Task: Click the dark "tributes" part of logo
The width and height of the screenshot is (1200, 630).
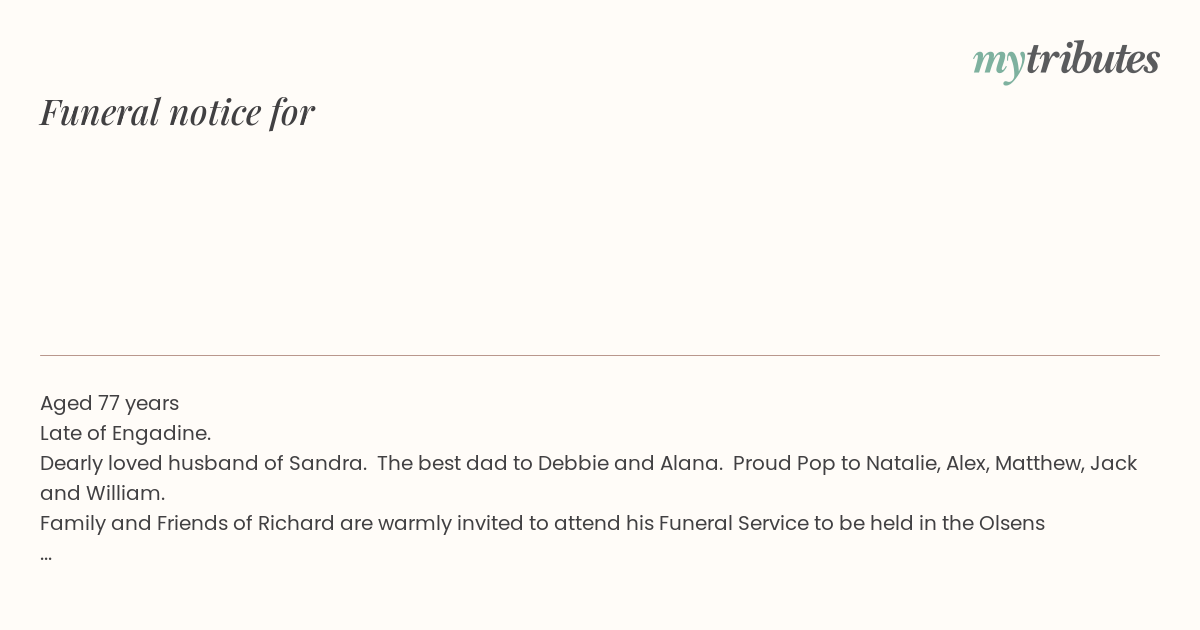Action: coord(1093,58)
